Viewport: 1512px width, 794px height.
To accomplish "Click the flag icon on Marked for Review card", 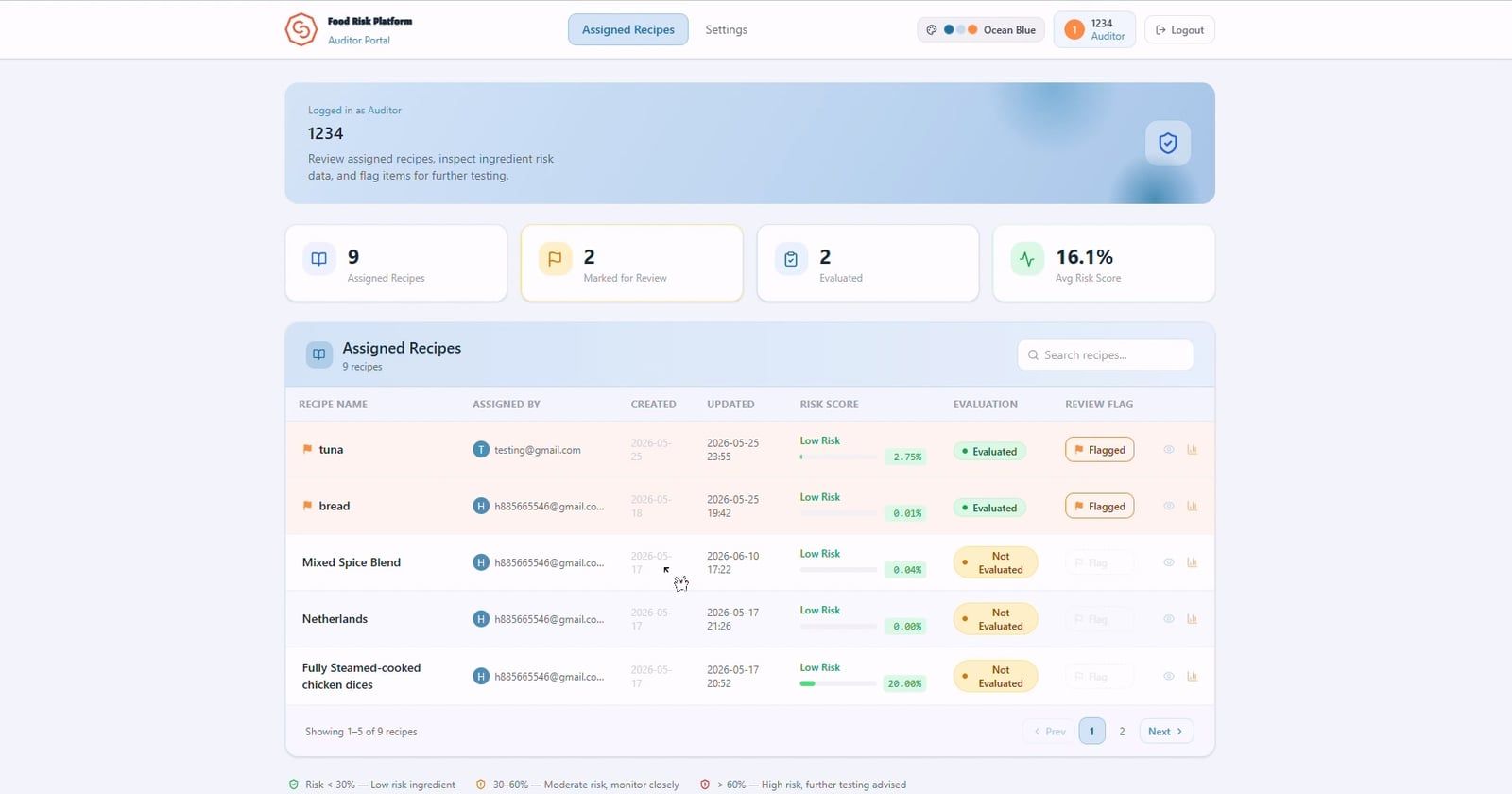I will 555,258.
